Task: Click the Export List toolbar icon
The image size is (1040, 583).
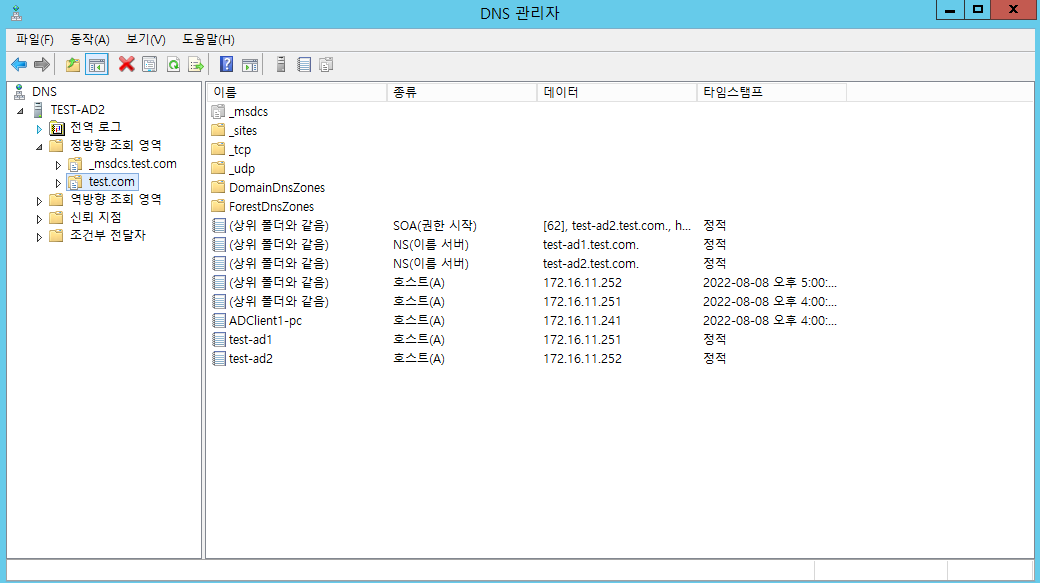Action: (196, 64)
